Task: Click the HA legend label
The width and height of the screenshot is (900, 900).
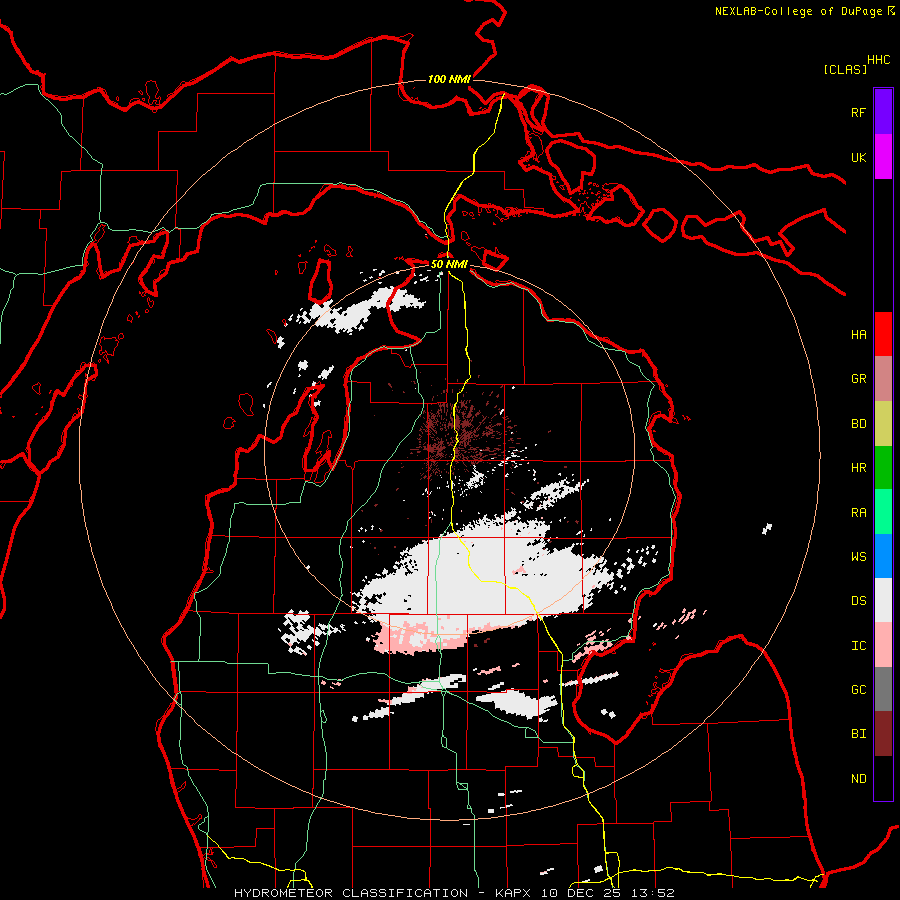Action: pos(858,335)
